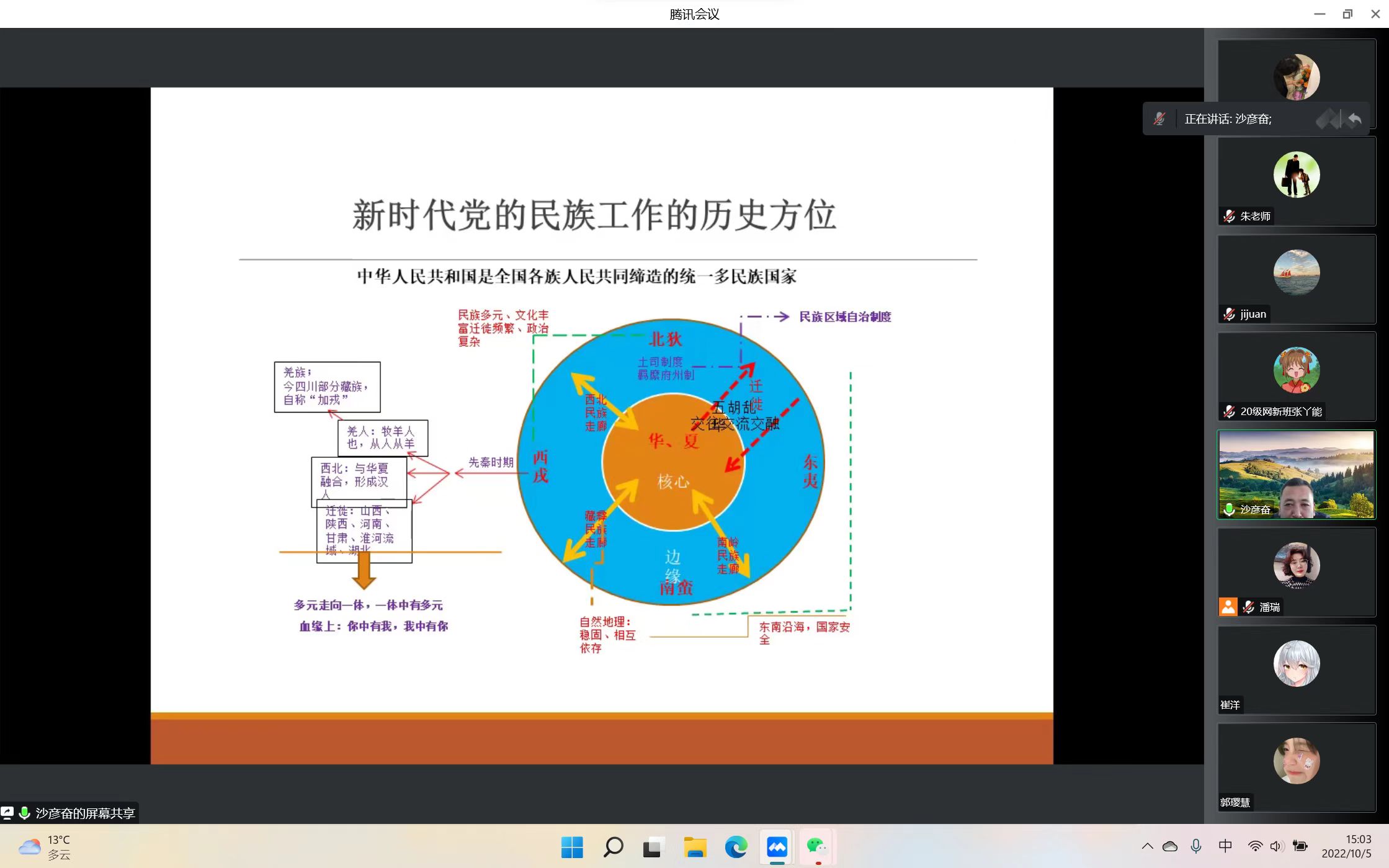Screen dimensions: 1389x868
Task: Select 郭璎慧's participant video tile
Action: pyautogui.click(x=1296, y=767)
